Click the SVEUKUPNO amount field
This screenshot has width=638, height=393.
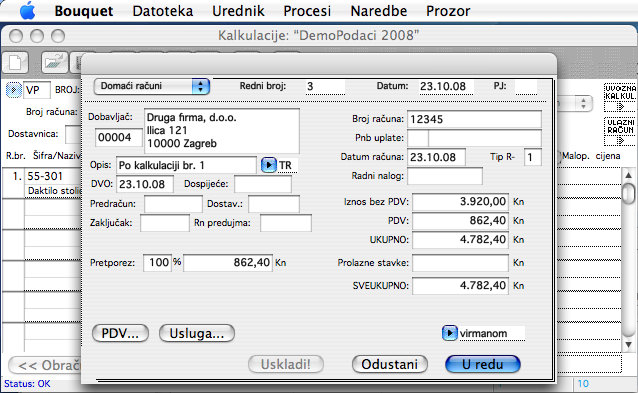point(460,286)
